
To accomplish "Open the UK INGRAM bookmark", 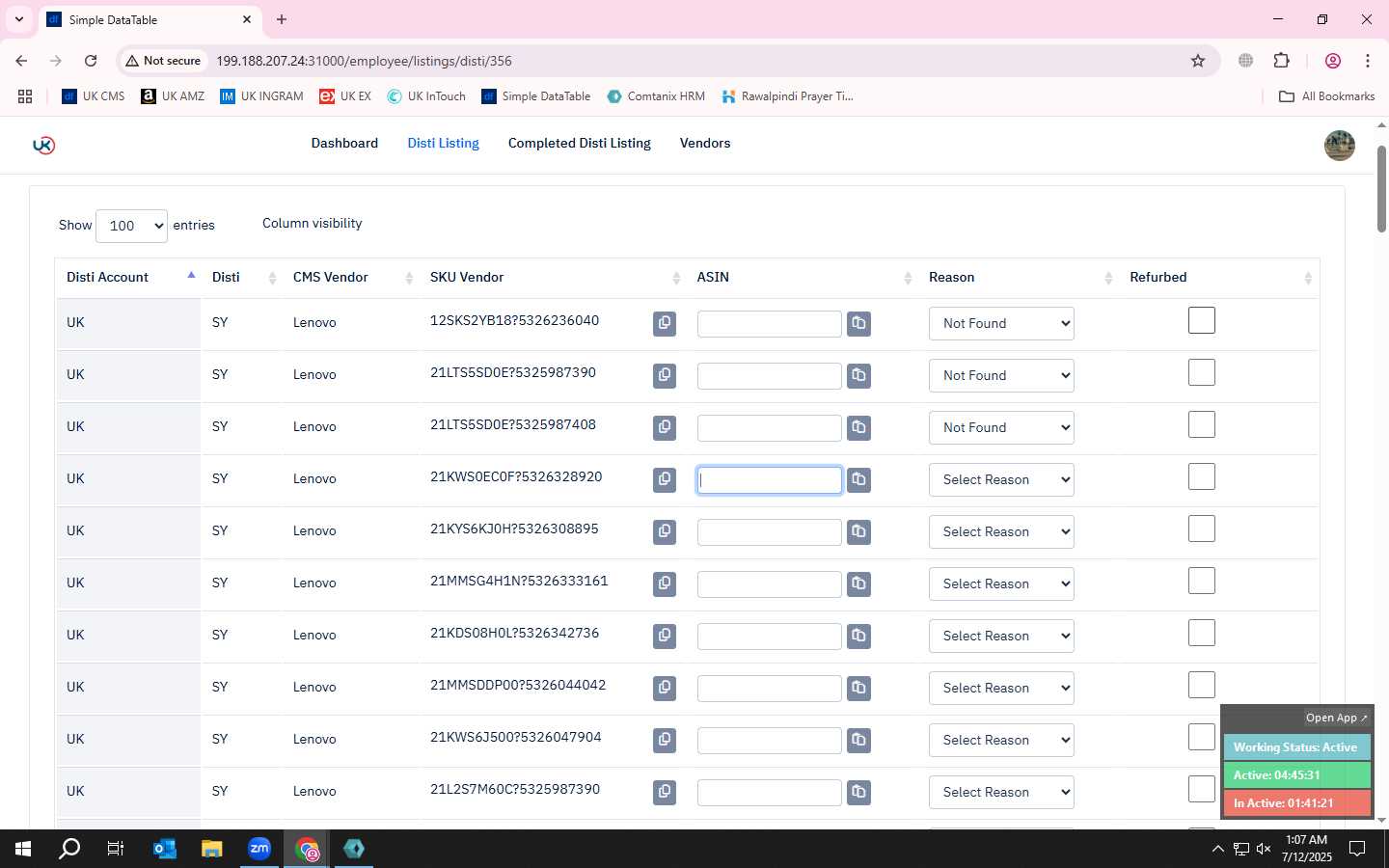I will [261, 96].
